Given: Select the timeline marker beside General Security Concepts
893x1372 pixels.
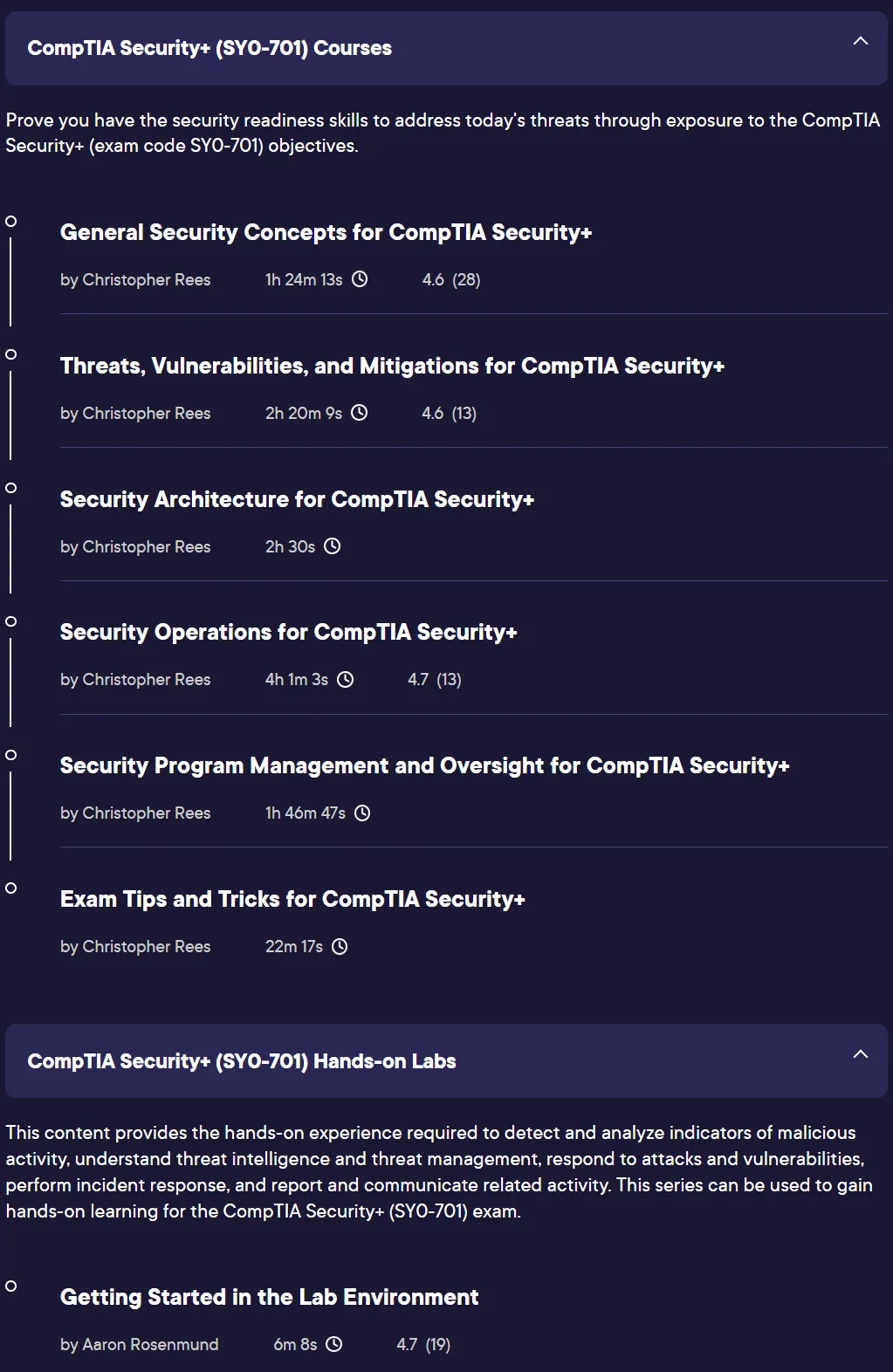Looking at the screenshot, I should point(11,222).
